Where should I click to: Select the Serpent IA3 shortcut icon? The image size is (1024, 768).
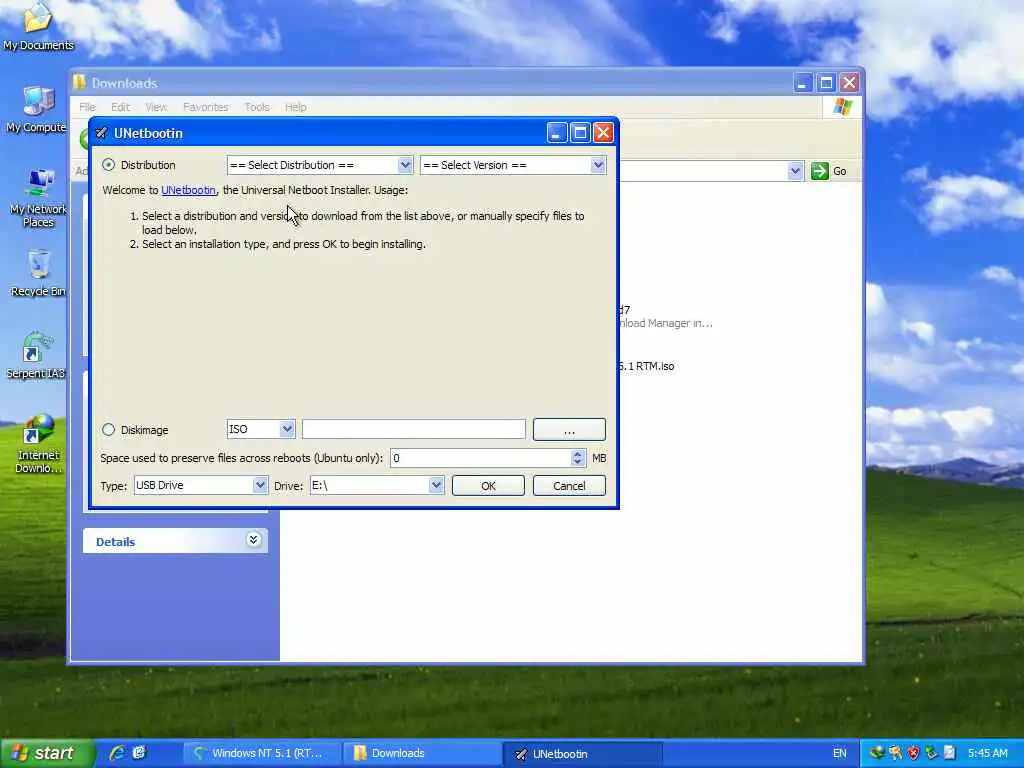point(37,356)
